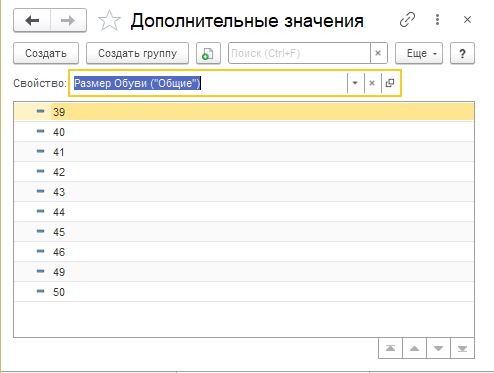This screenshot has height=373, width=494.
Task: Focus the Поиск (Ctrl+F) search field
Action: pos(299,53)
